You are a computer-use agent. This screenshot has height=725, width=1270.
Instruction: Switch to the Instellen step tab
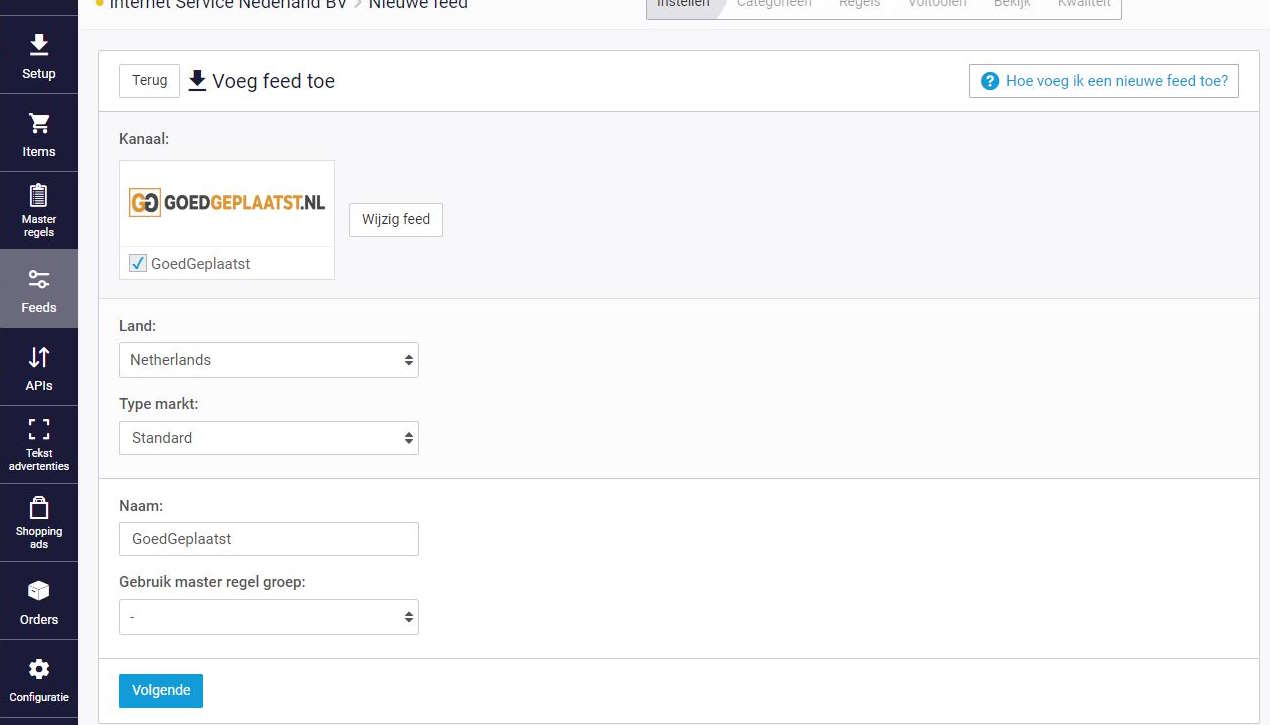pyautogui.click(x=683, y=4)
